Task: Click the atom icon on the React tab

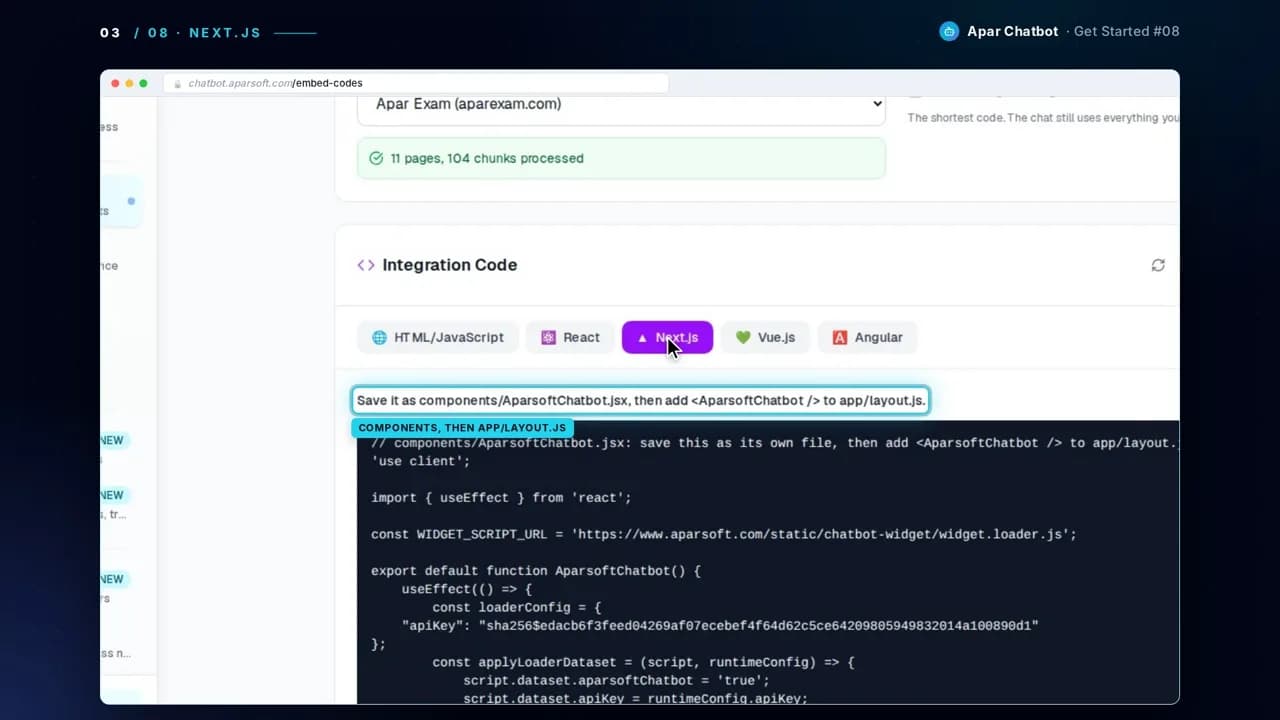Action: click(548, 337)
